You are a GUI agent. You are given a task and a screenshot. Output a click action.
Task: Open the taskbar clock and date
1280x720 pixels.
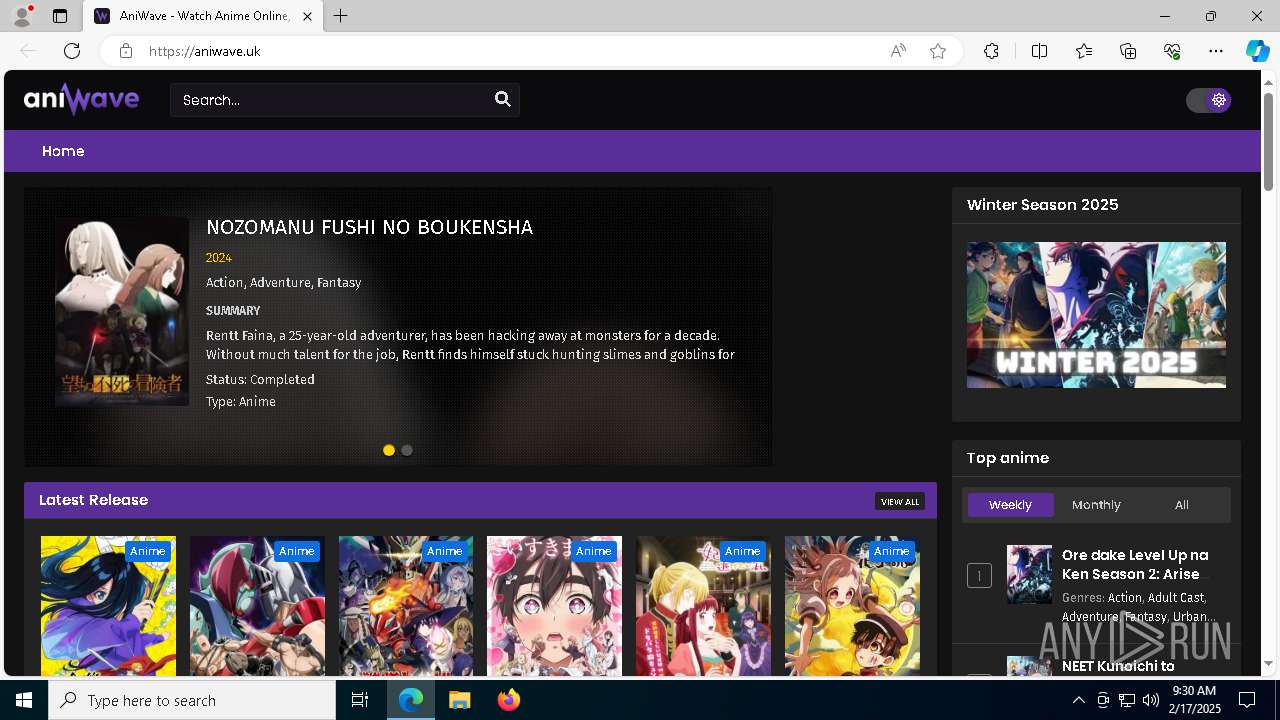(x=1195, y=700)
